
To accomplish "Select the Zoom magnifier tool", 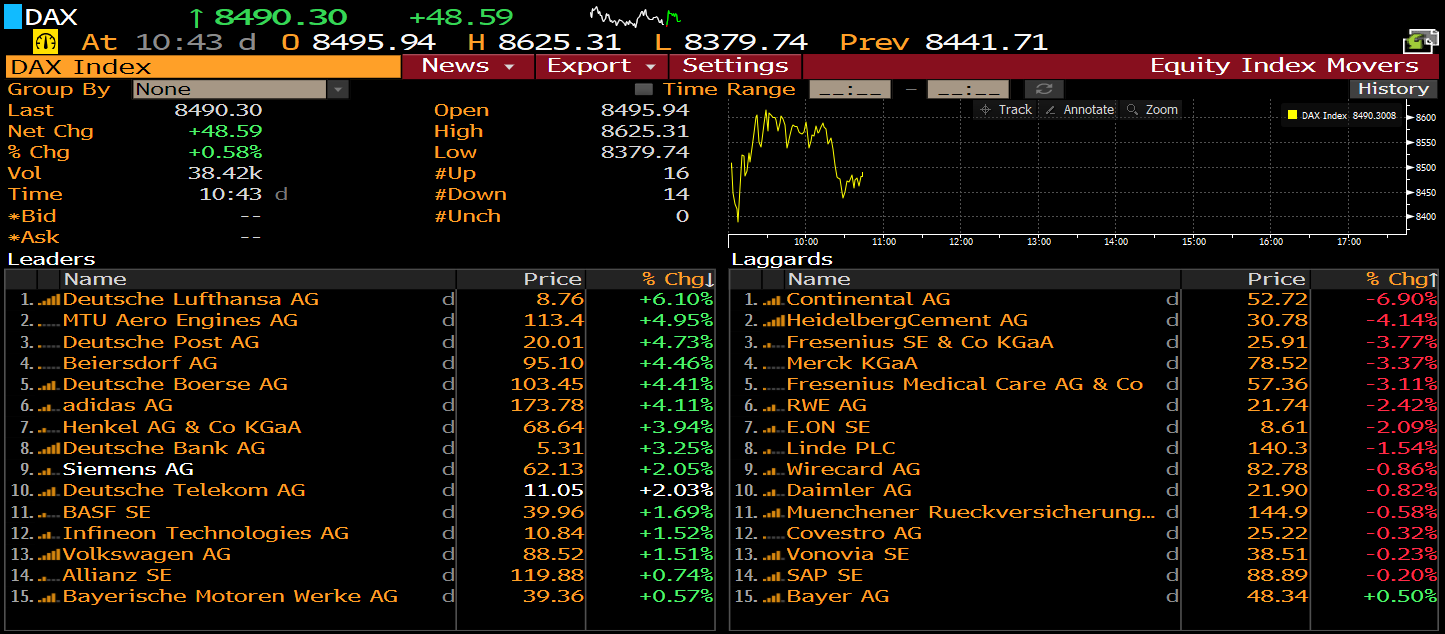I will pos(1152,110).
